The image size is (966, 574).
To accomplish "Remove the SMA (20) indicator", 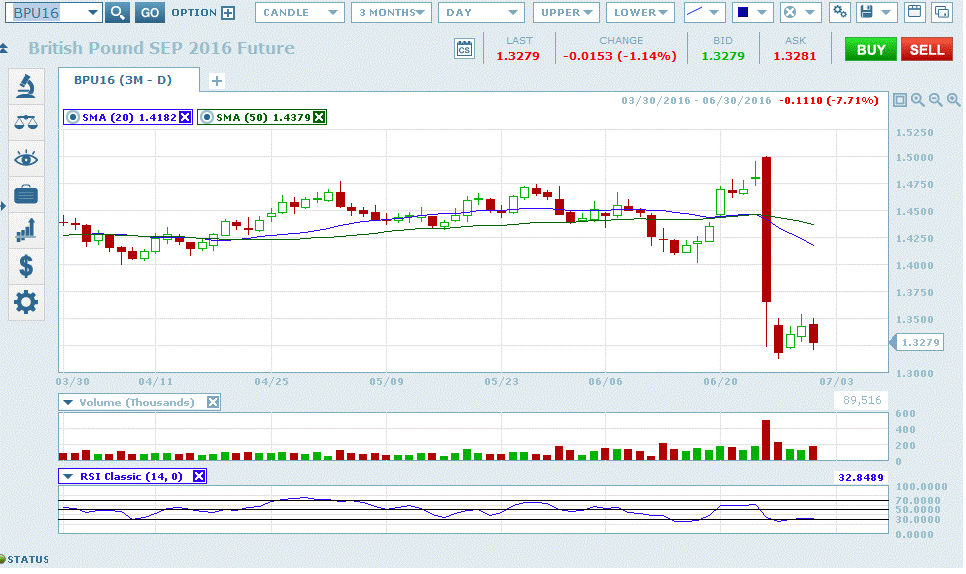I will pos(185,117).
